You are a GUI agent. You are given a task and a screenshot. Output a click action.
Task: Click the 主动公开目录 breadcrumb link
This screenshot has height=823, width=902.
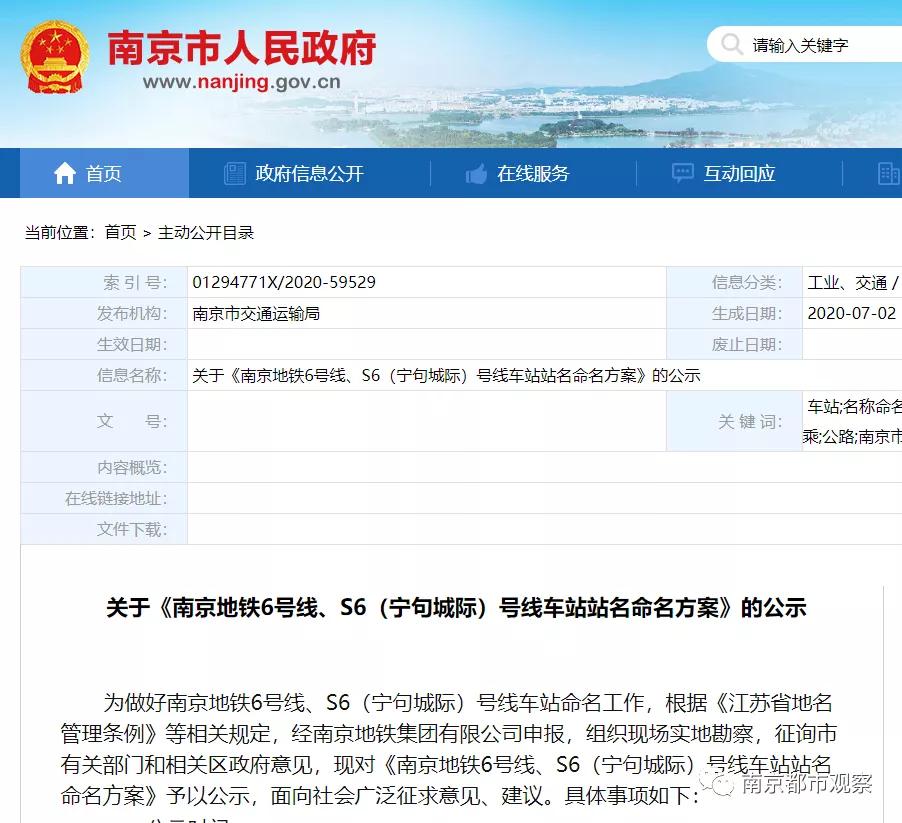(206, 232)
